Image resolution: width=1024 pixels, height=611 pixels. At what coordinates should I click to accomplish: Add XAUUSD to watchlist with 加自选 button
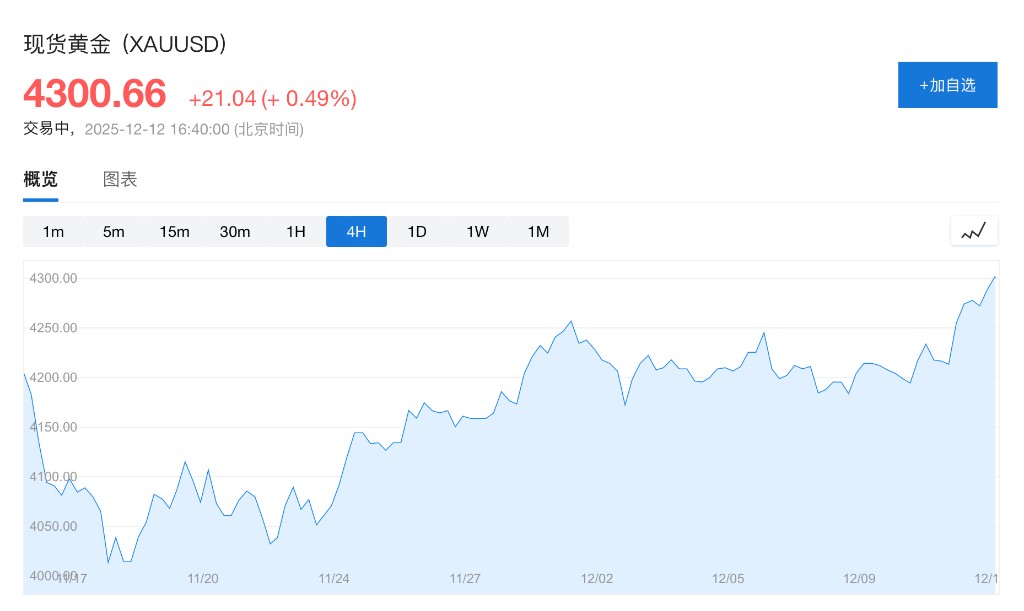tap(947, 85)
